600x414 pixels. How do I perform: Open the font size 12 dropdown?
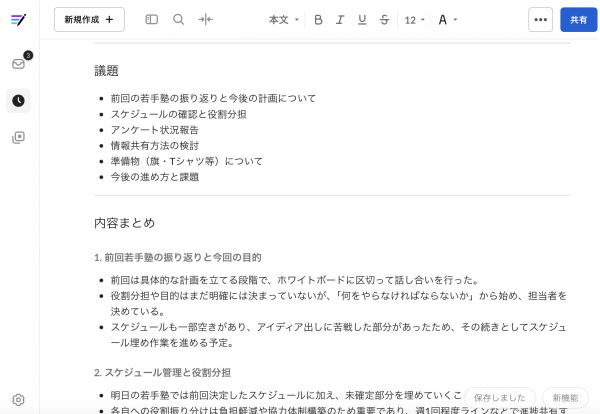(x=414, y=19)
